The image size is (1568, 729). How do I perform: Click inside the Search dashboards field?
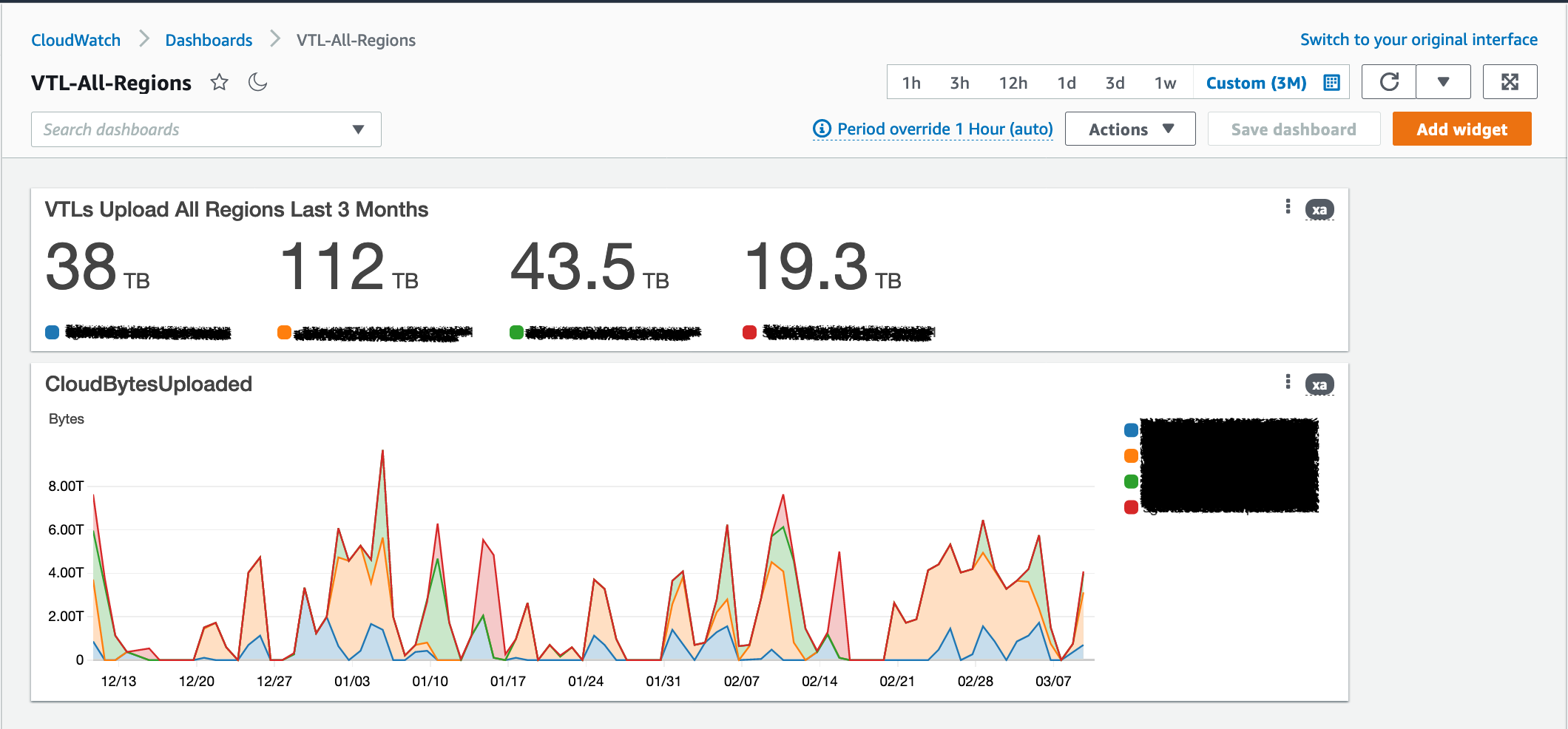185,129
